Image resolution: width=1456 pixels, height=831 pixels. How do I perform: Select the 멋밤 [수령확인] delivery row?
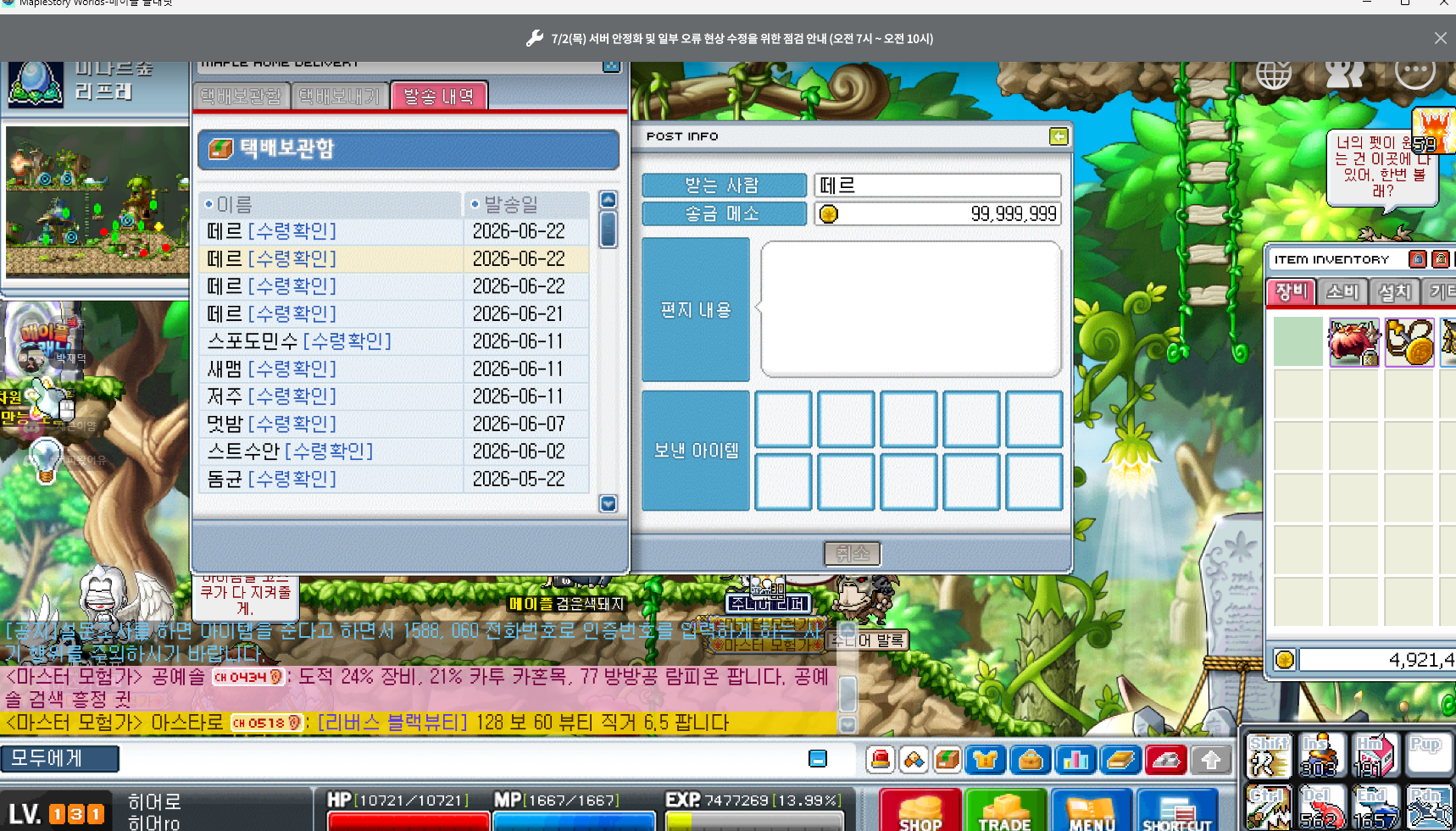(394, 424)
